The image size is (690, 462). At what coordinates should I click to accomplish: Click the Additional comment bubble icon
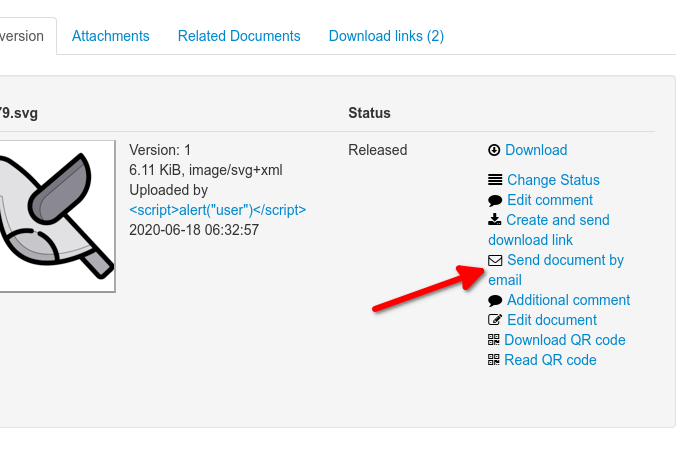pyautogui.click(x=495, y=300)
